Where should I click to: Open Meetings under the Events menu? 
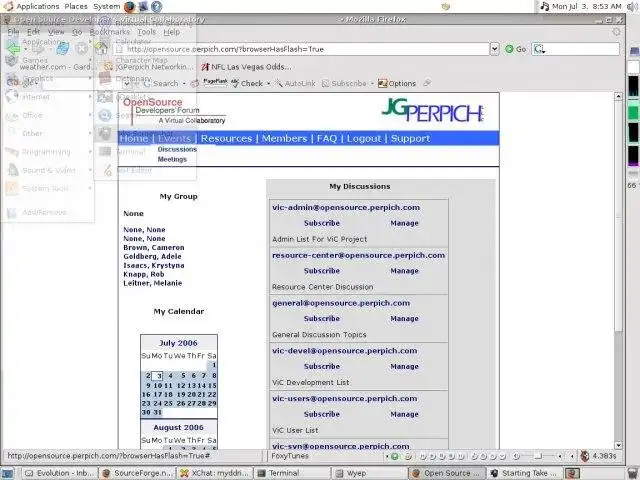pyautogui.click(x=172, y=159)
